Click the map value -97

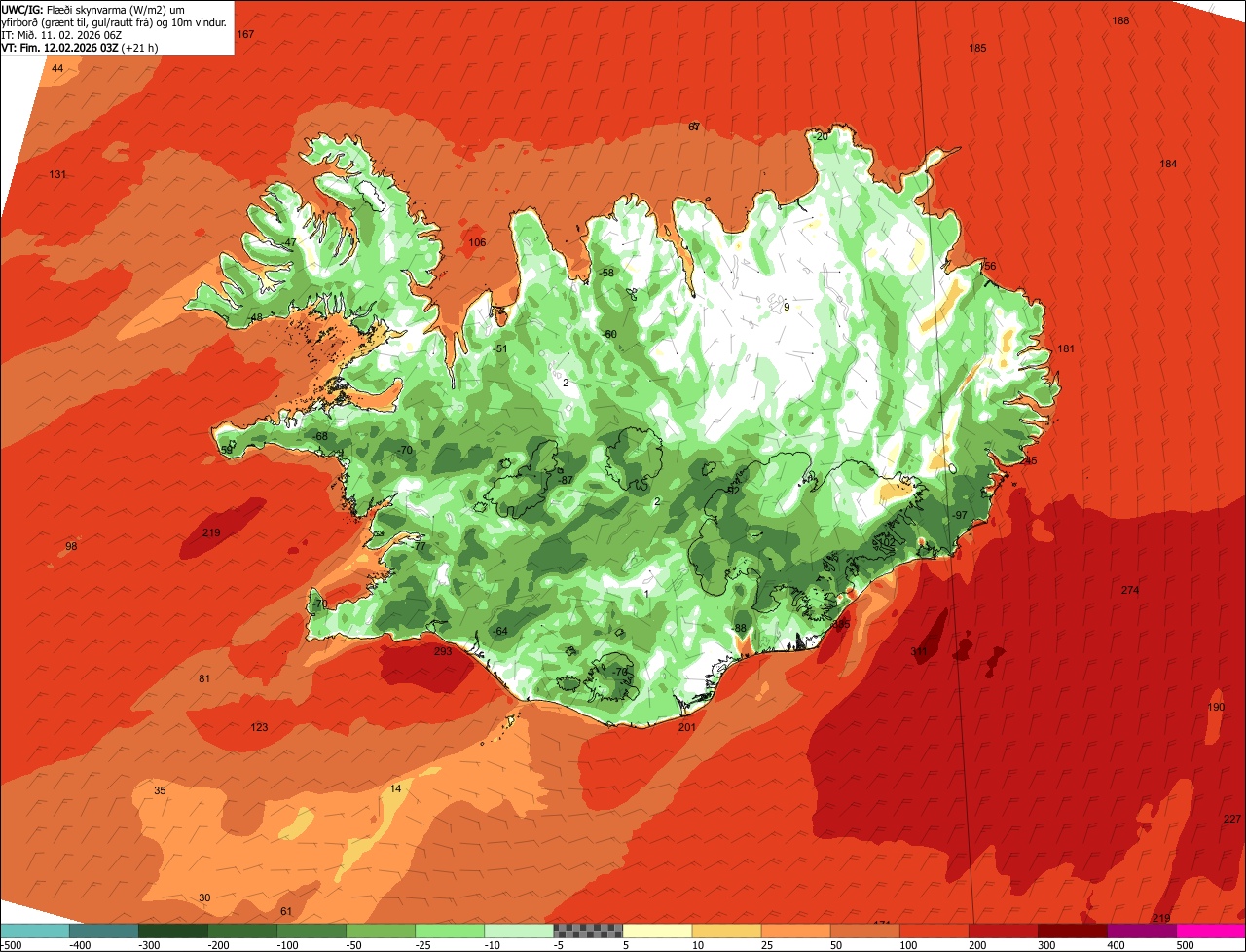960,515
